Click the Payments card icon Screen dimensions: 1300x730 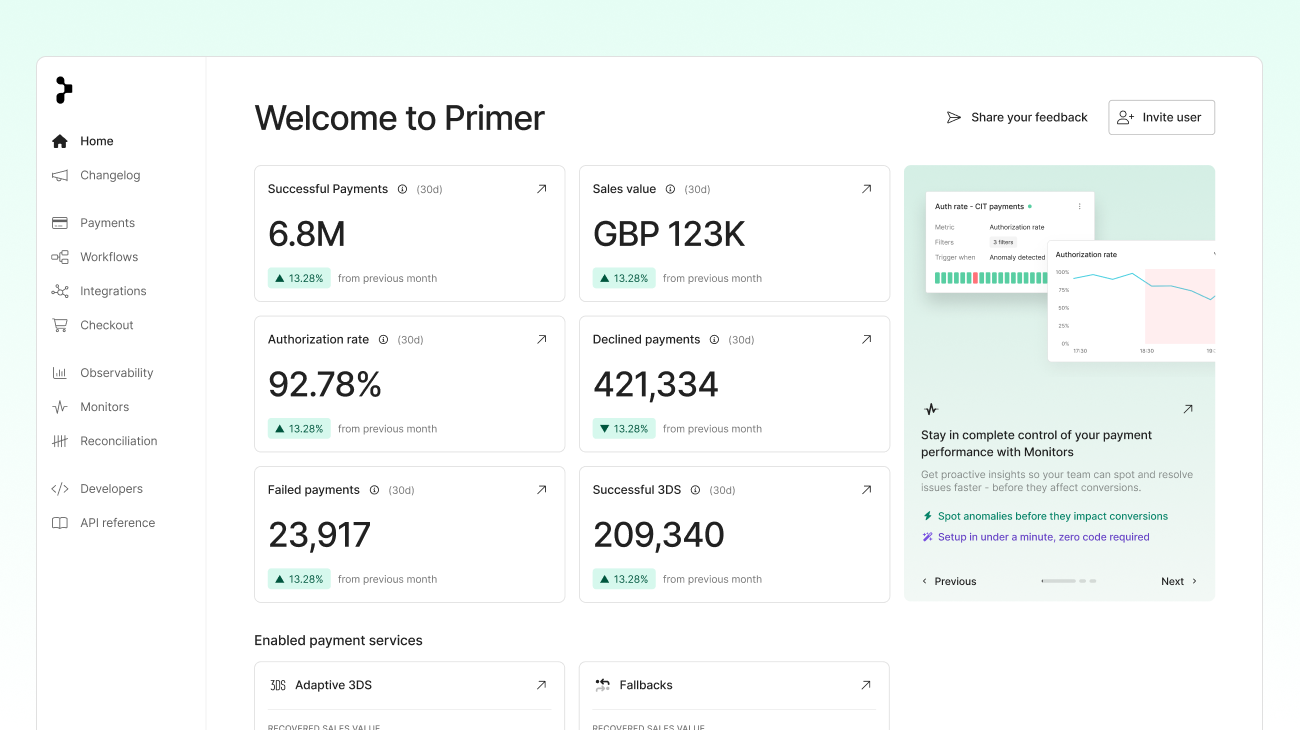coord(60,223)
